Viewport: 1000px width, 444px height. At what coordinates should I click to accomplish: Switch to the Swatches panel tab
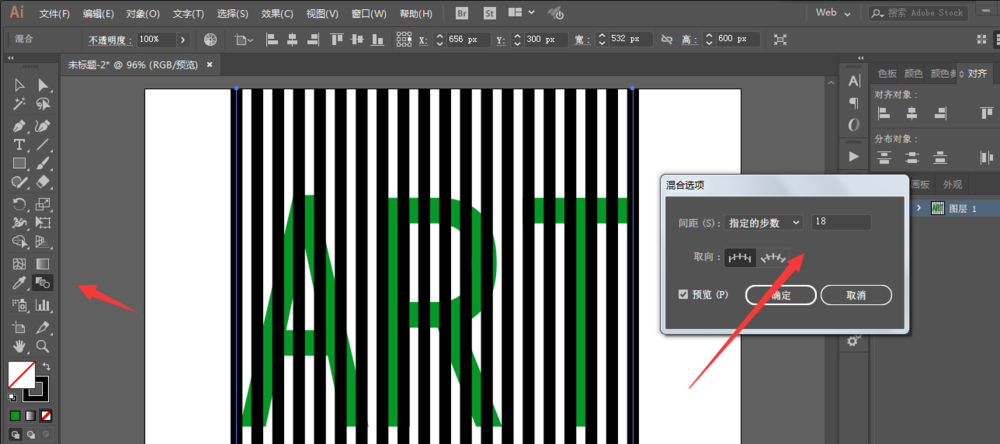click(x=887, y=73)
